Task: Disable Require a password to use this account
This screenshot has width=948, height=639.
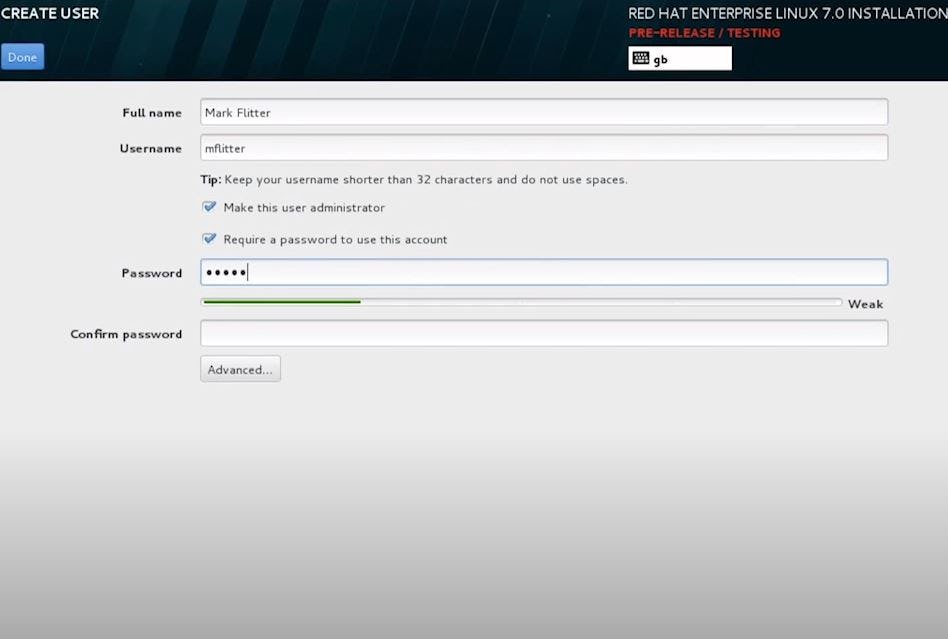Action: click(x=209, y=239)
